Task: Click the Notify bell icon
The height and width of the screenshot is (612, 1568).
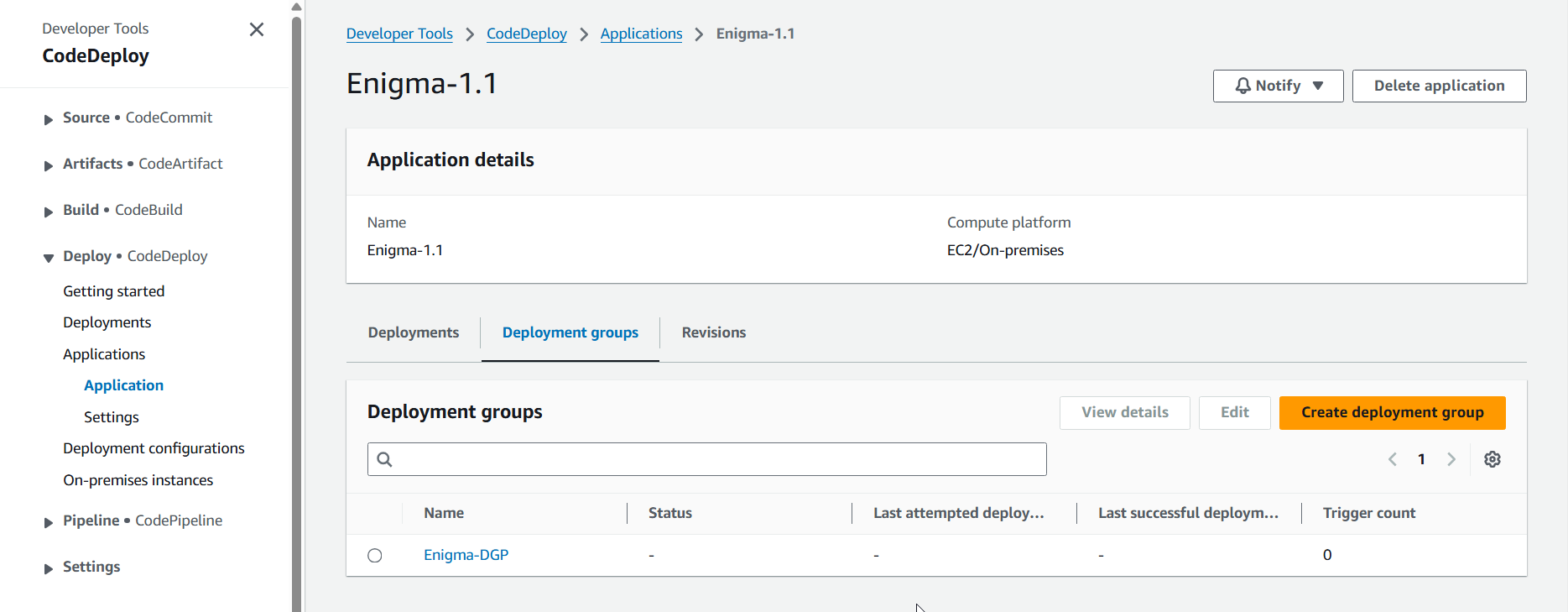Action: [1242, 86]
